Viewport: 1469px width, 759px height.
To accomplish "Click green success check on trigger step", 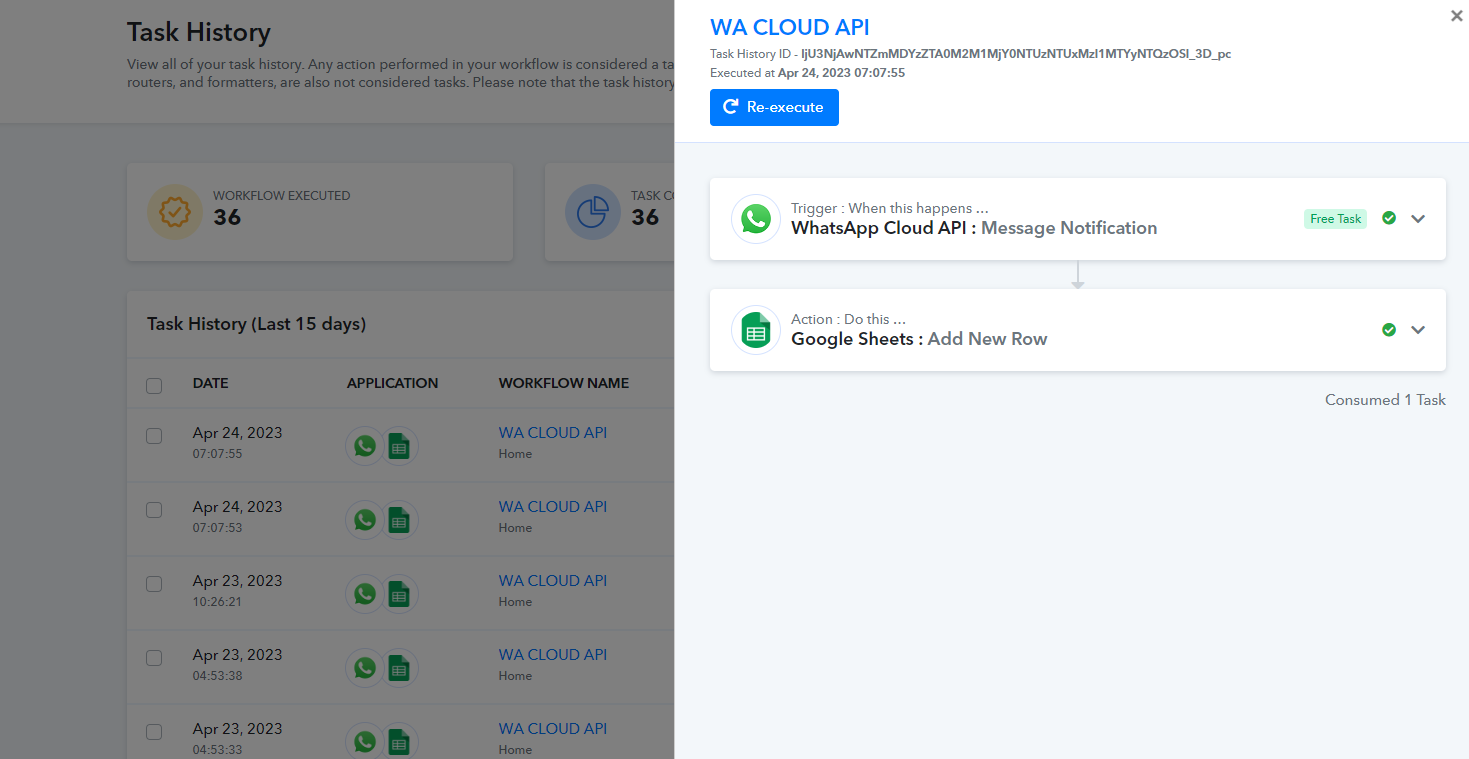I will pyautogui.click(x=1389, y=218).
